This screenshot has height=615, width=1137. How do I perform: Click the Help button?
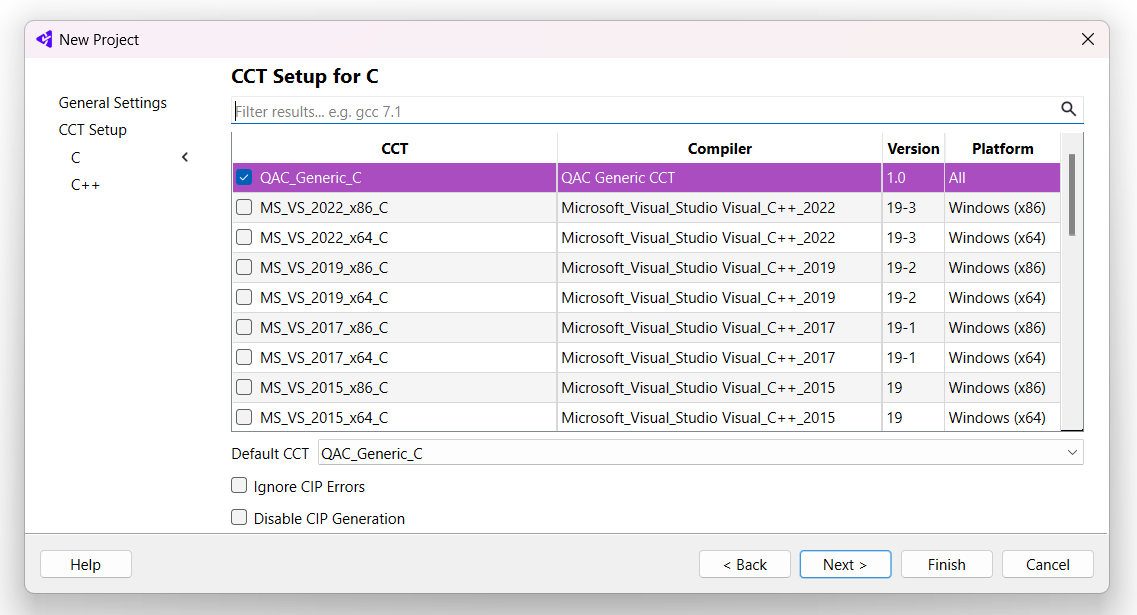click(86, 564)
